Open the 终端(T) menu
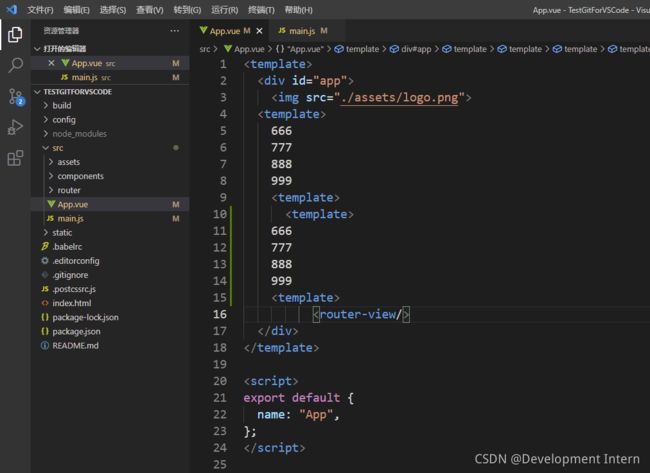 click(x=261, y=10)
